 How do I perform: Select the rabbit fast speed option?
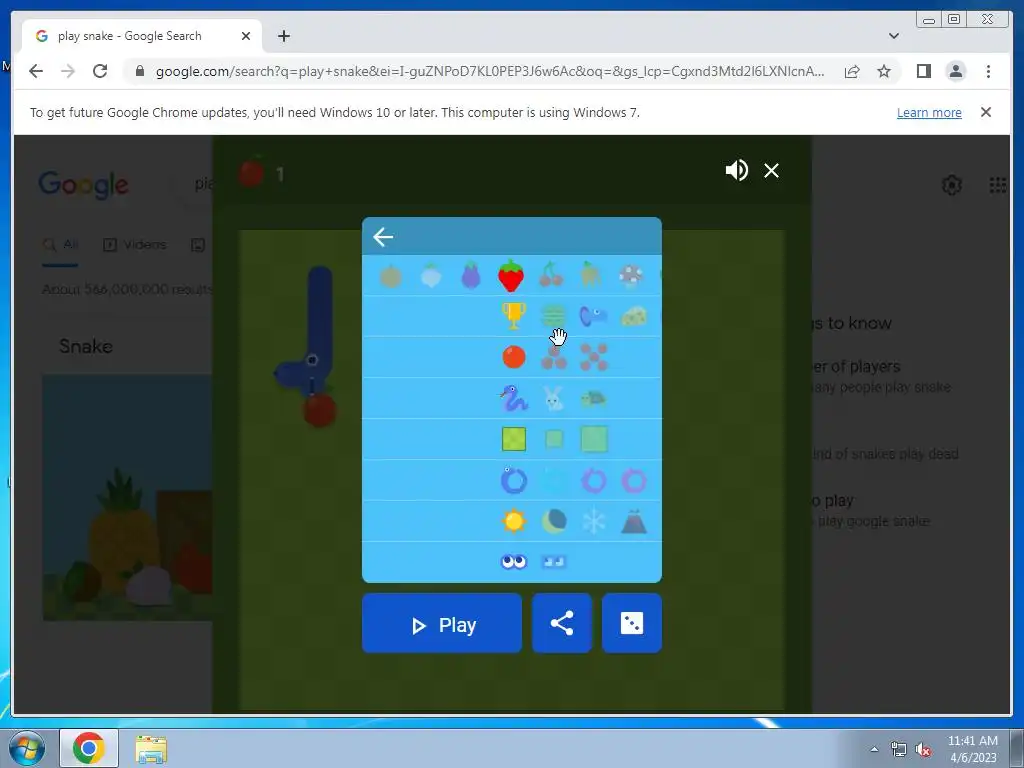553,398
